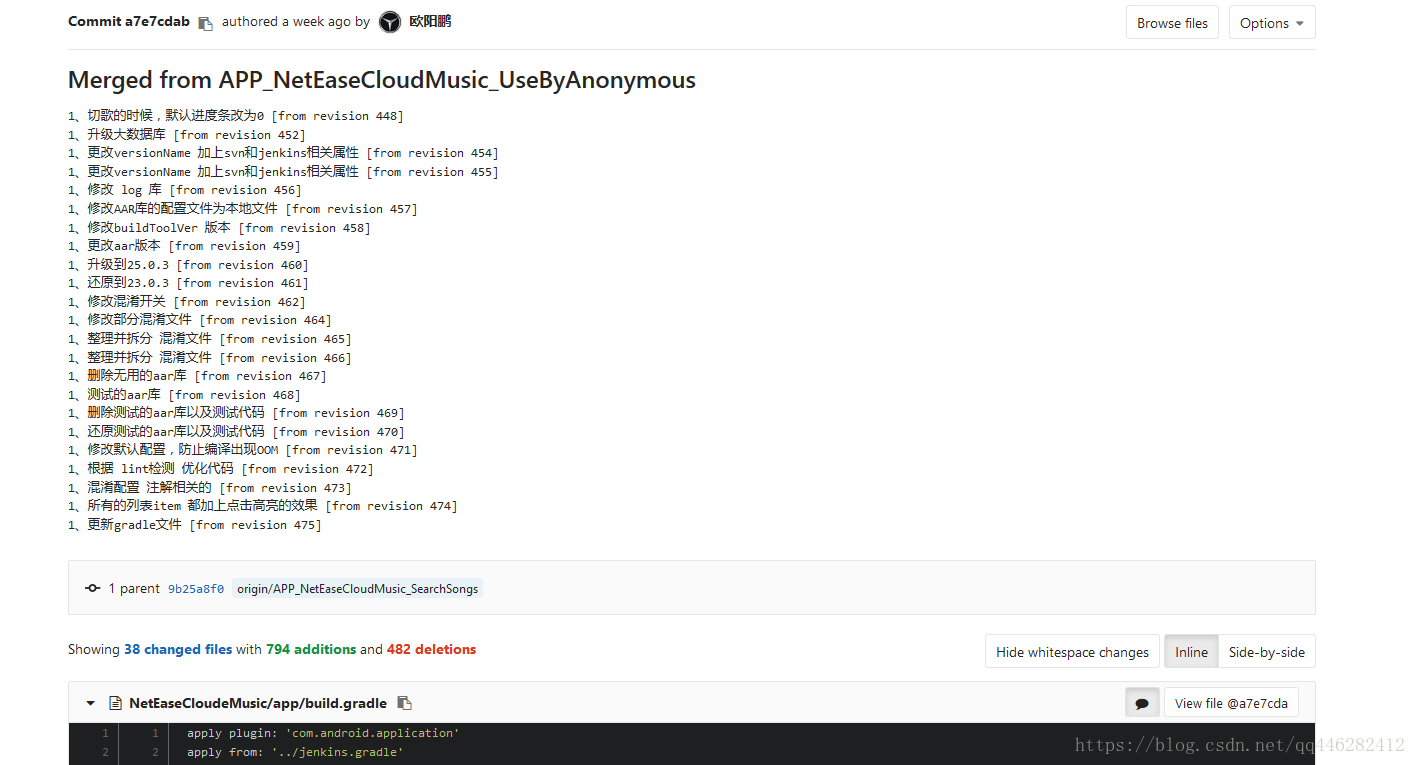Open the Options dropdown
The width and height of the screenshot is (1417, 765).
point(1271,23)
